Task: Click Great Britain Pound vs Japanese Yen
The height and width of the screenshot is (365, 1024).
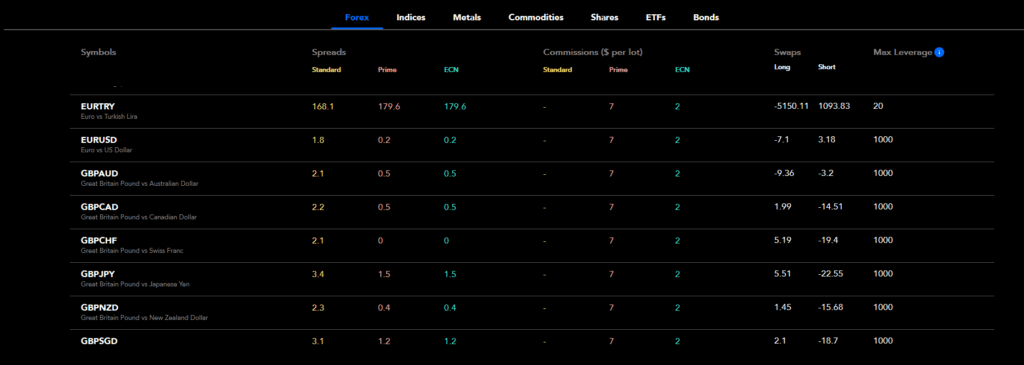Action: point(135,284)
